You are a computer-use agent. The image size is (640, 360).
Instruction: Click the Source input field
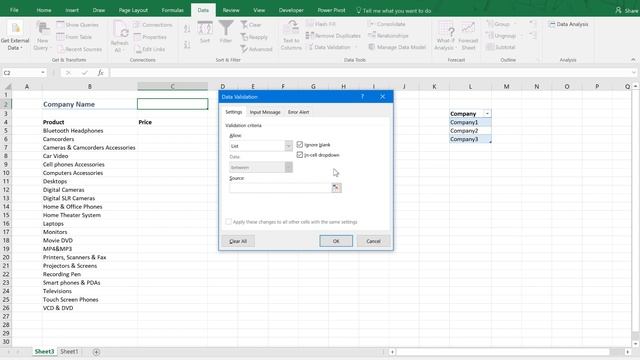[x=280, y=188]
